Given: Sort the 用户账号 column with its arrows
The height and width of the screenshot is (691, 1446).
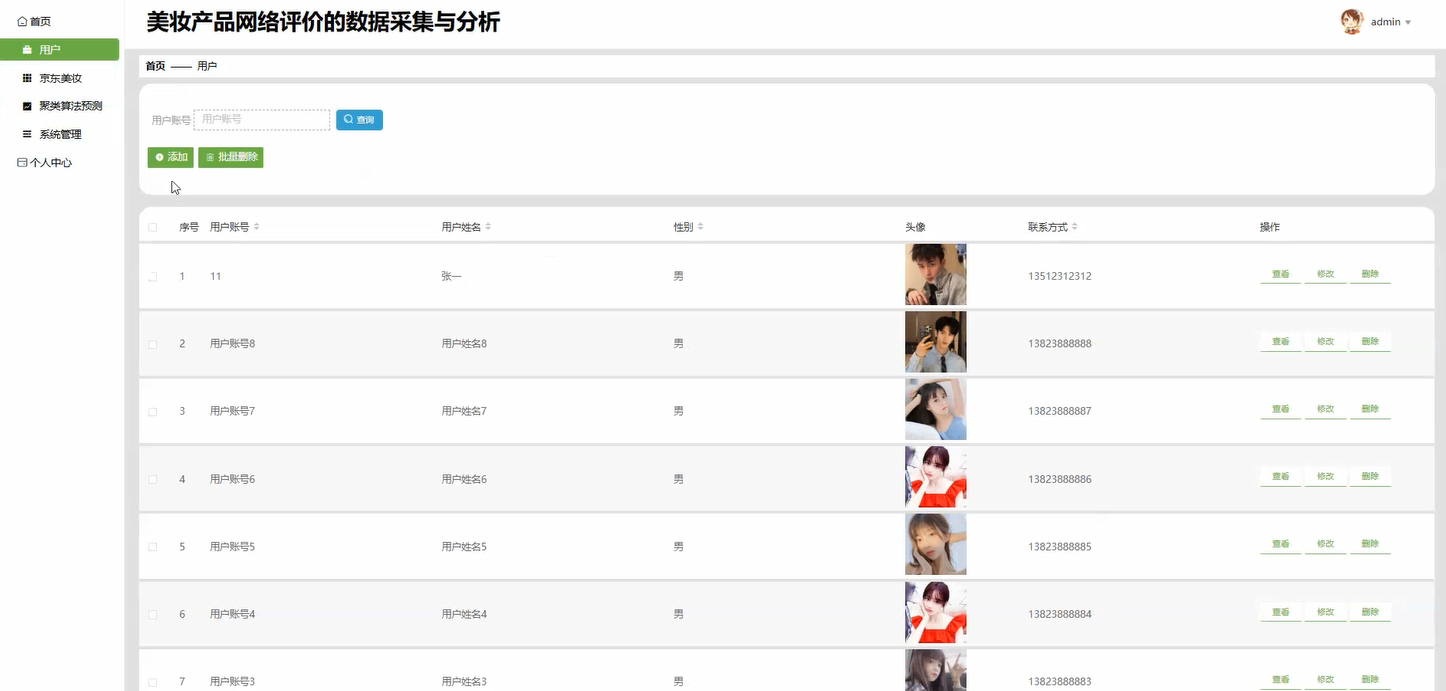Looking at the screenshot, I should (x=257, y=227).
